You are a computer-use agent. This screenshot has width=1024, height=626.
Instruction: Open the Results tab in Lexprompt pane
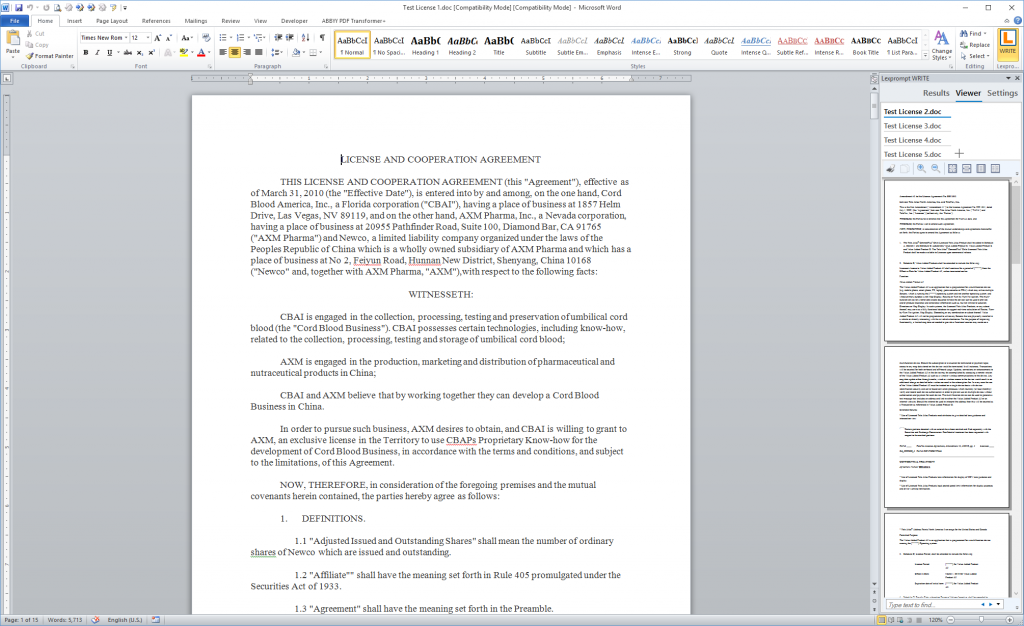tap(936, 93)
